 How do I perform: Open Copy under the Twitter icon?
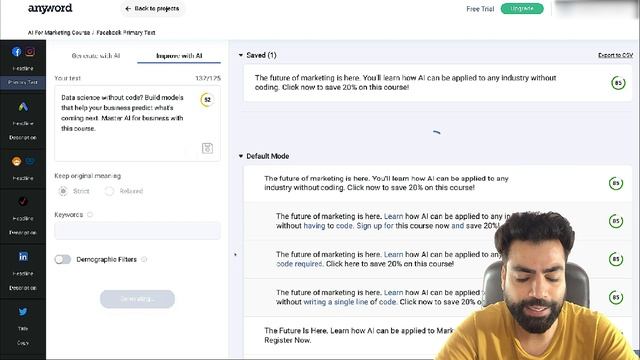[23, 343]
